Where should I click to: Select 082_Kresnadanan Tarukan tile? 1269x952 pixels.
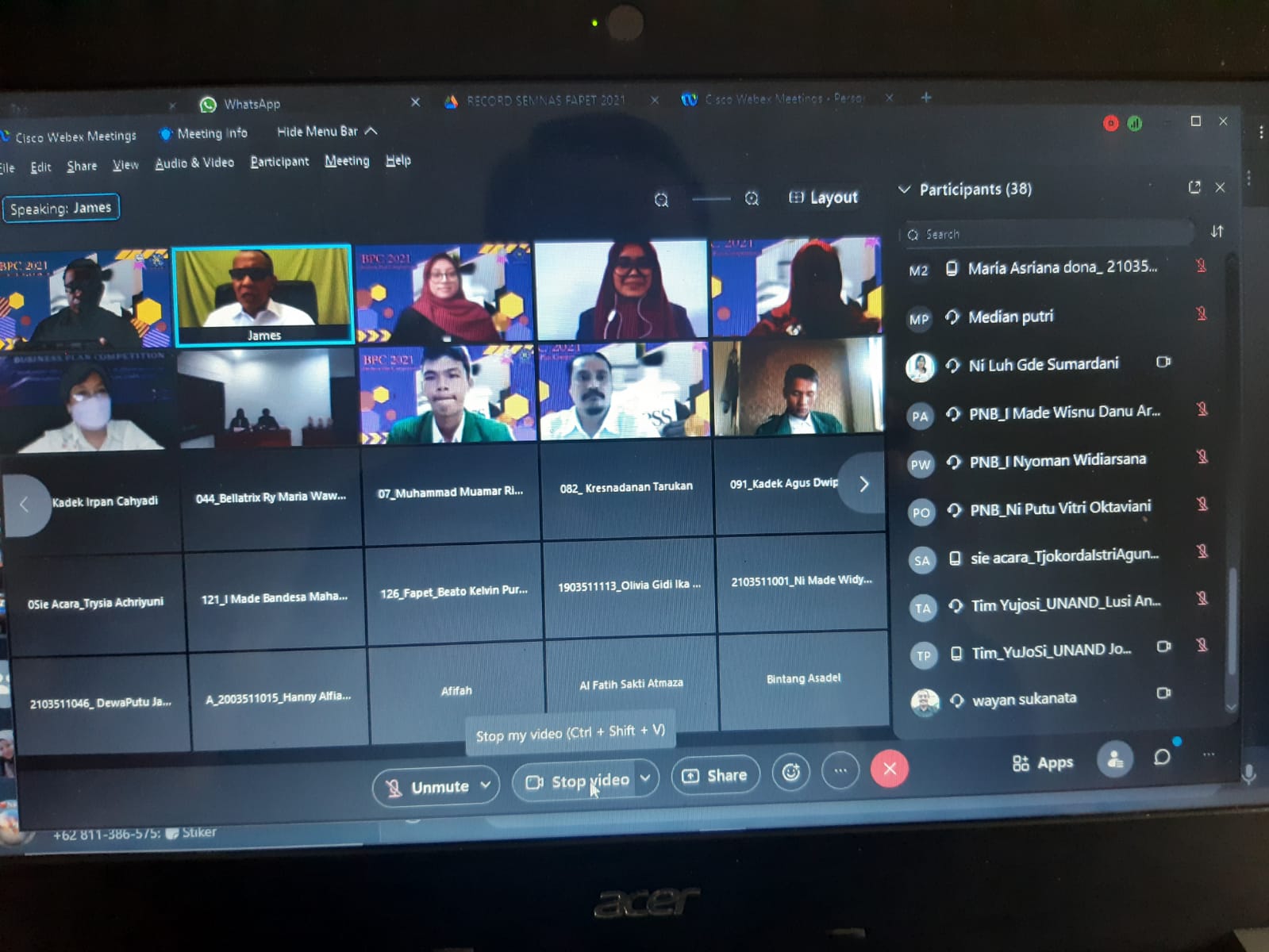pos(627,487)
